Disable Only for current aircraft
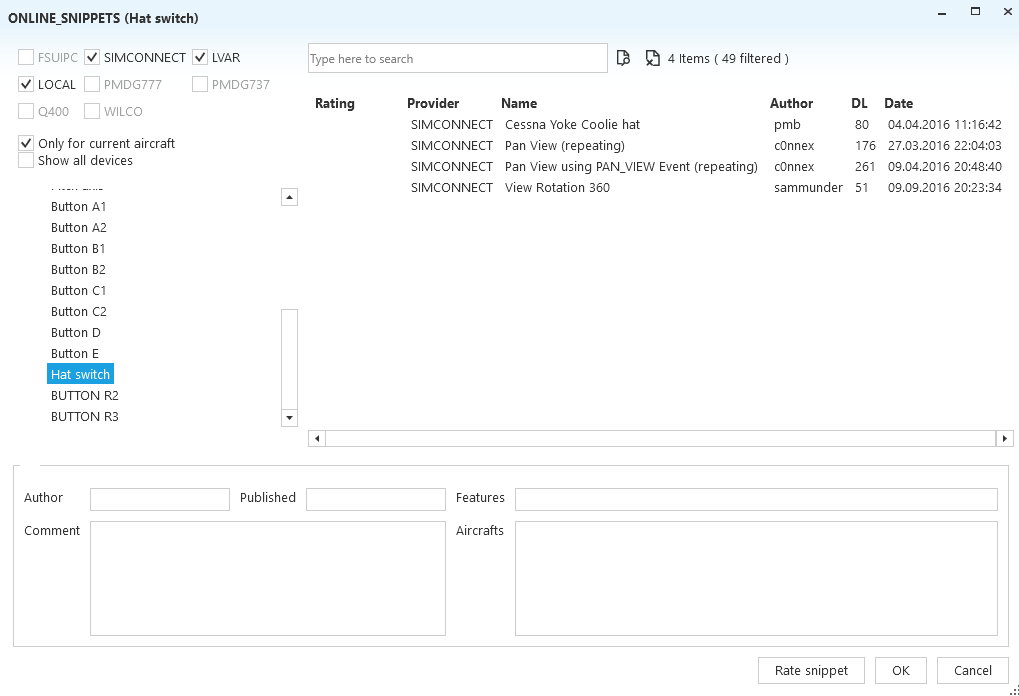Viewport: 1019px width, 696px height. tap(26, 144)
